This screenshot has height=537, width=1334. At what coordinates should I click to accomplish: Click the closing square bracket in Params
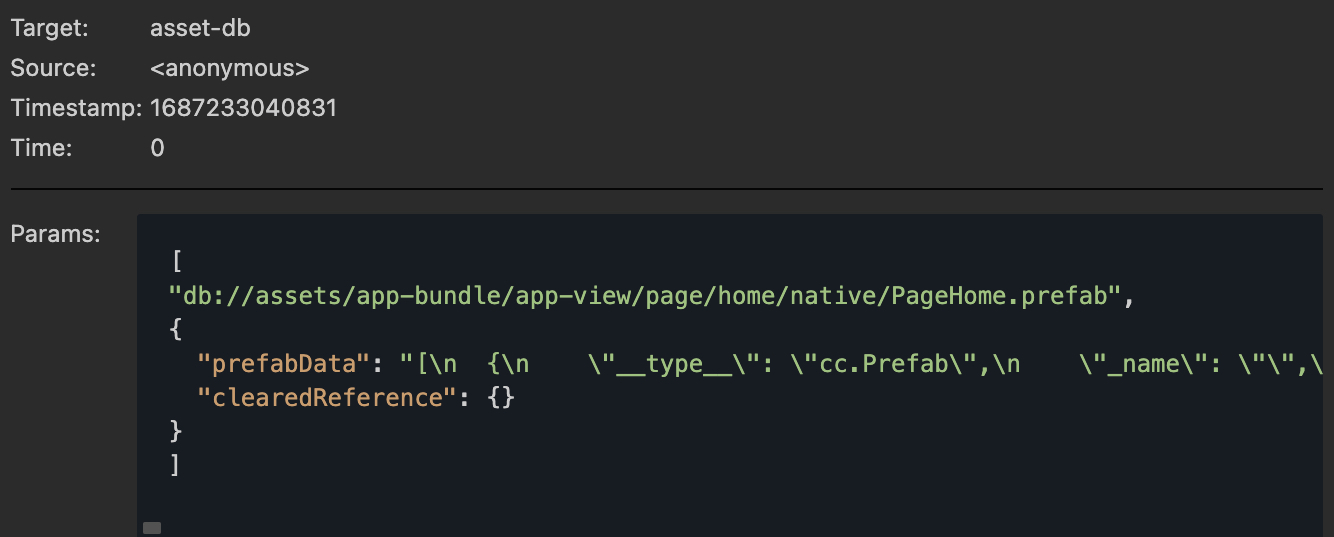[x=176, y=464]
